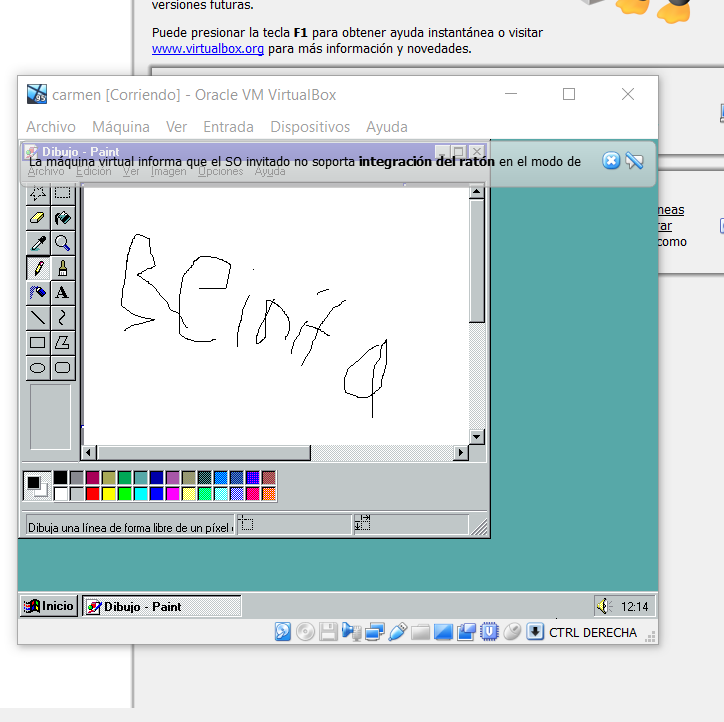Image resolution: width=724 pixels, height=722 pixels.
Task: Open the VirtualBox Ayuda menu
Action: [387, 126]
